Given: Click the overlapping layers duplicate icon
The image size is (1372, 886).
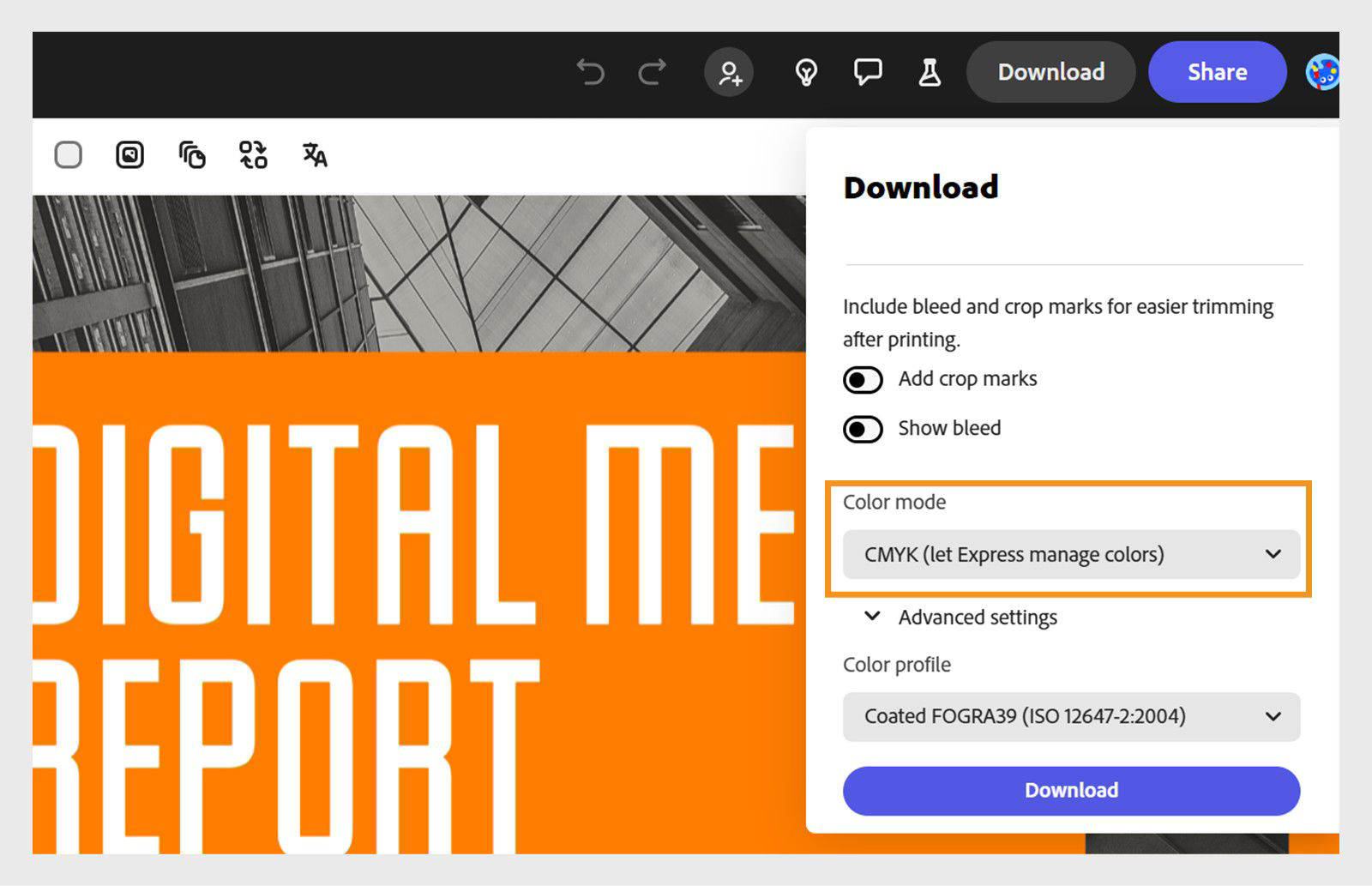Looking at the screenshot, I should [192, 155].
